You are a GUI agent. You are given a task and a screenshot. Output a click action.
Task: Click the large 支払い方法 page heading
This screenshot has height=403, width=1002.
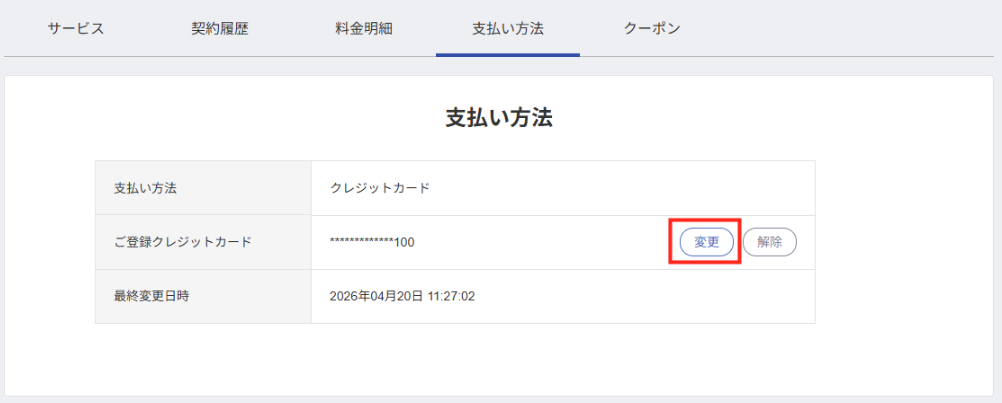[x=499, y=119]
